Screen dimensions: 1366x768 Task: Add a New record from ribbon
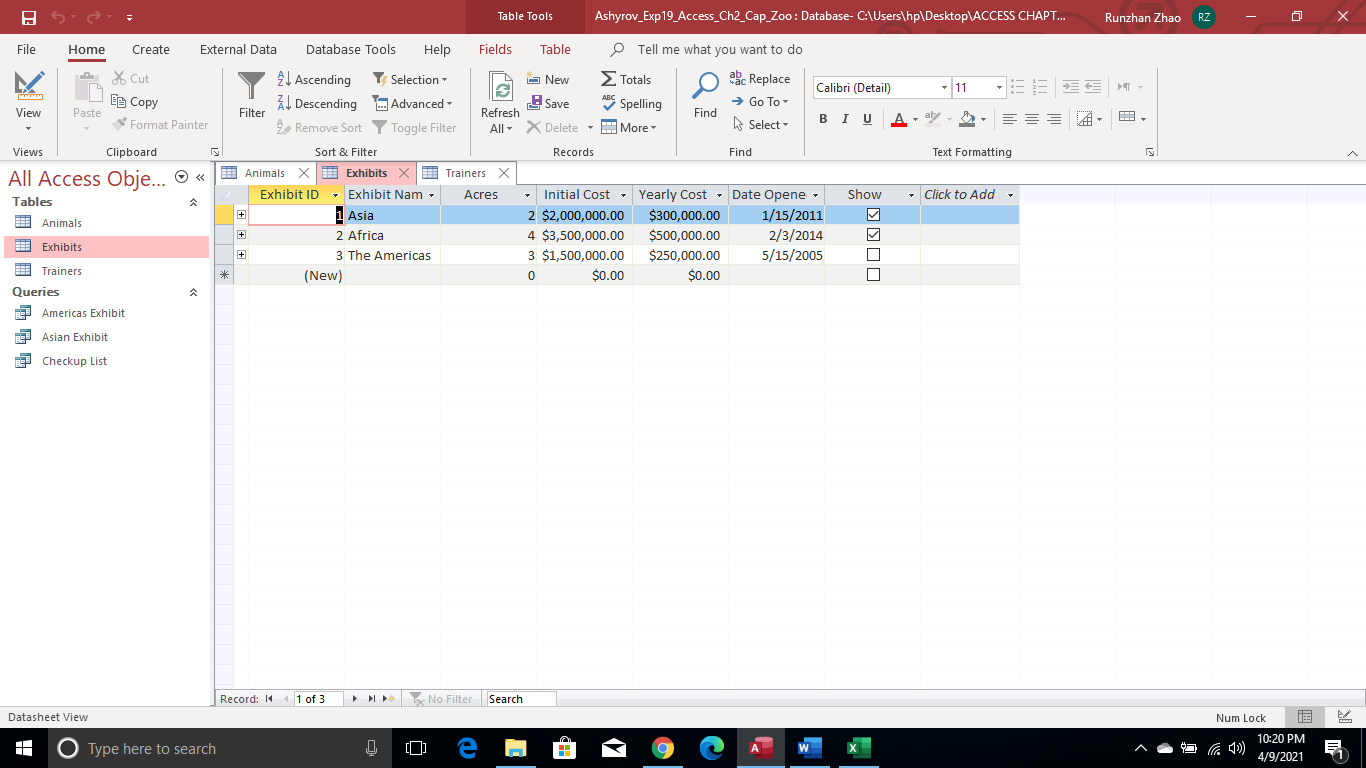click(x=548, y=79)
